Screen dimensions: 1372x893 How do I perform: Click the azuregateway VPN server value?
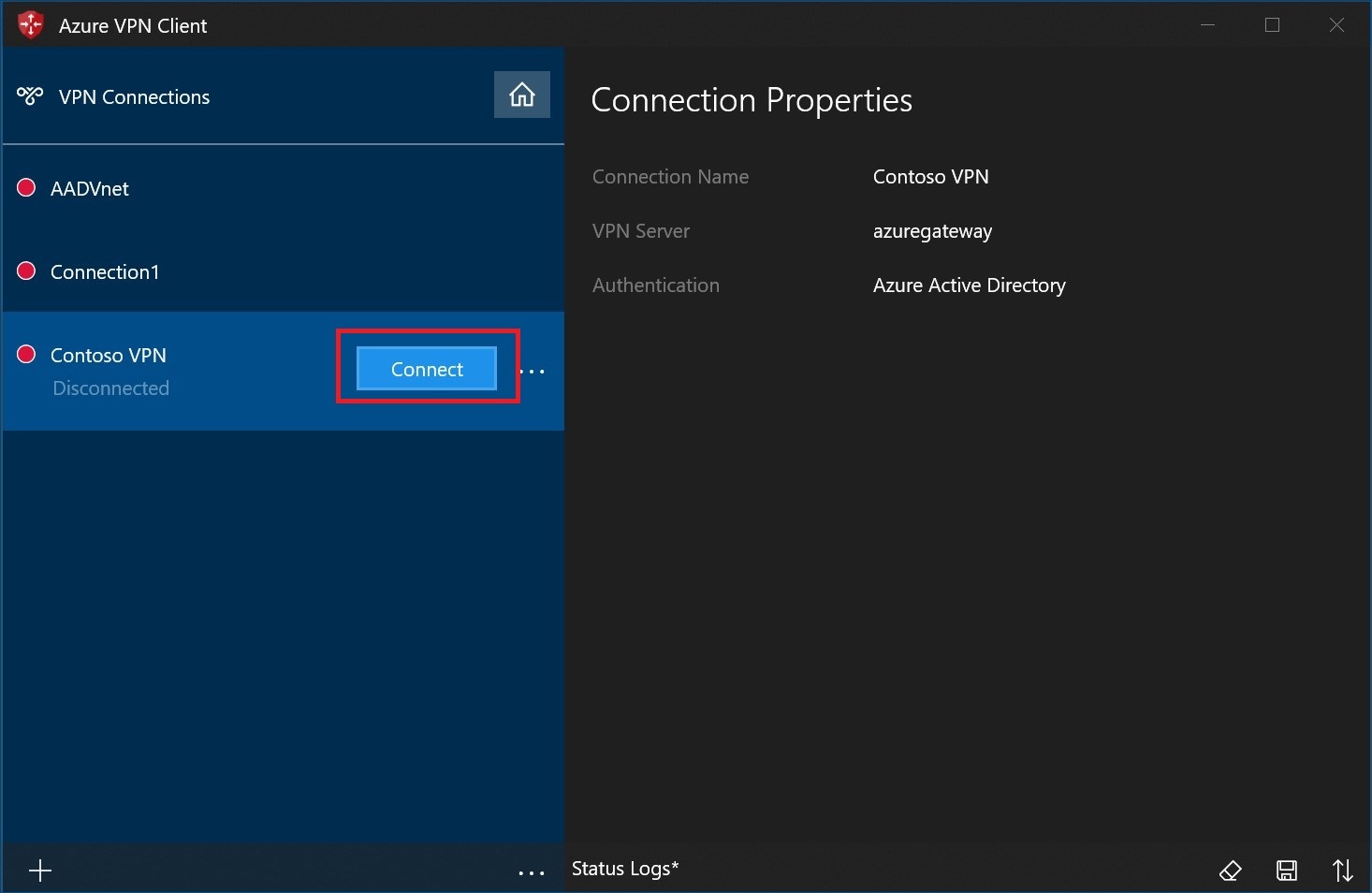coord(932,231)
